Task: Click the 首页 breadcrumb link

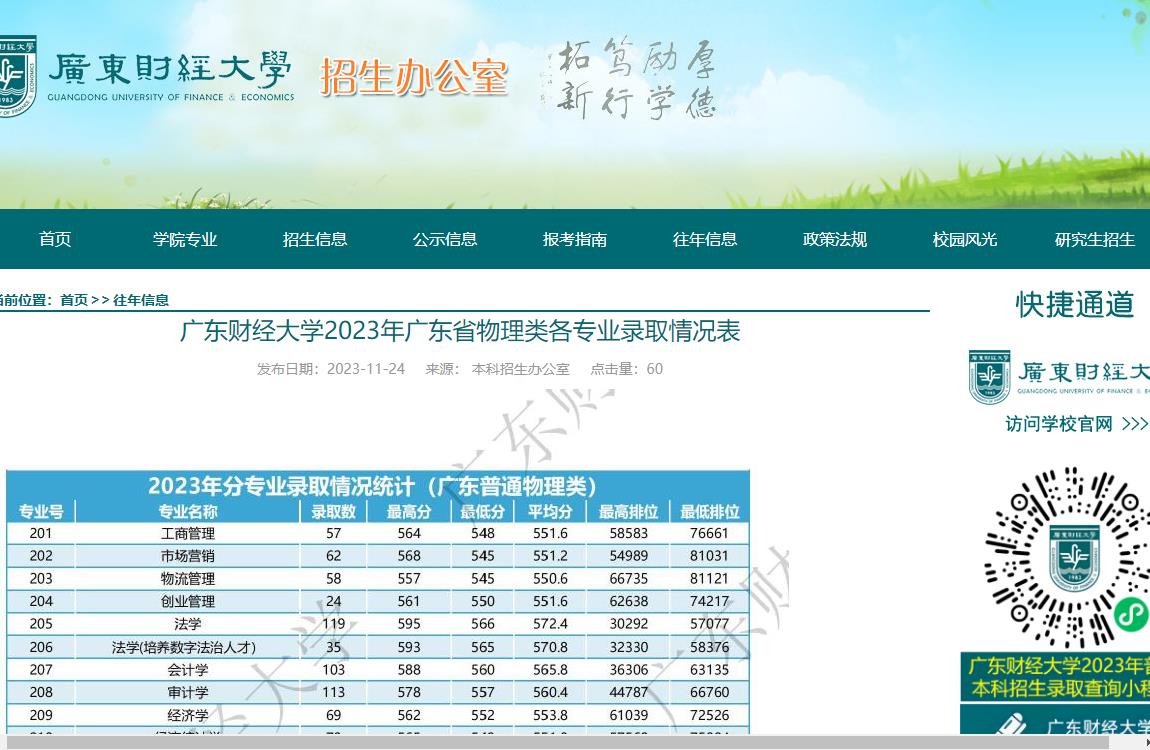Action: (x=73, y=300)
